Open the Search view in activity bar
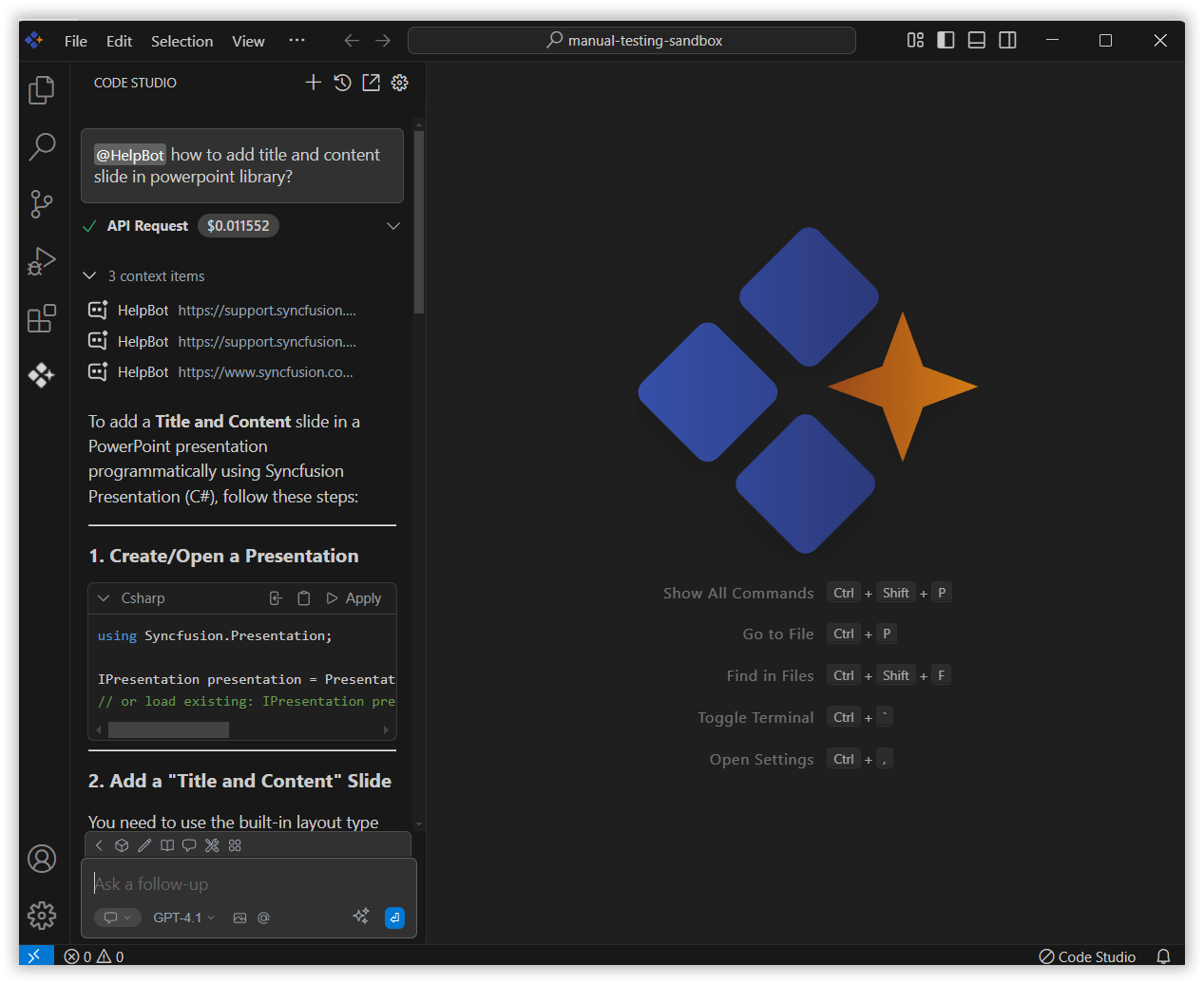 pos(42,146)
